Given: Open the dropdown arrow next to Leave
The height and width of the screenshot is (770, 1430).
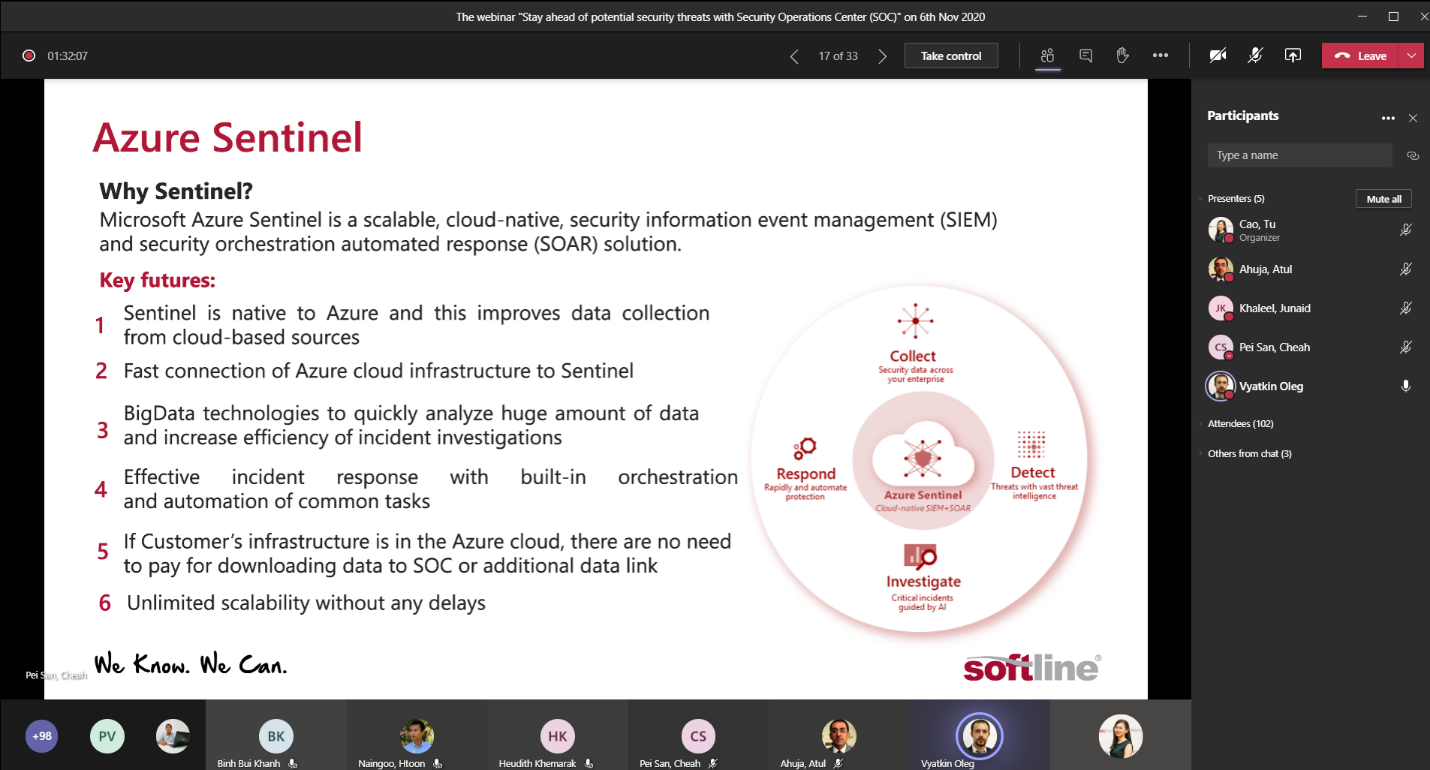Looking at the screenshot, I should coord(1412,56).
